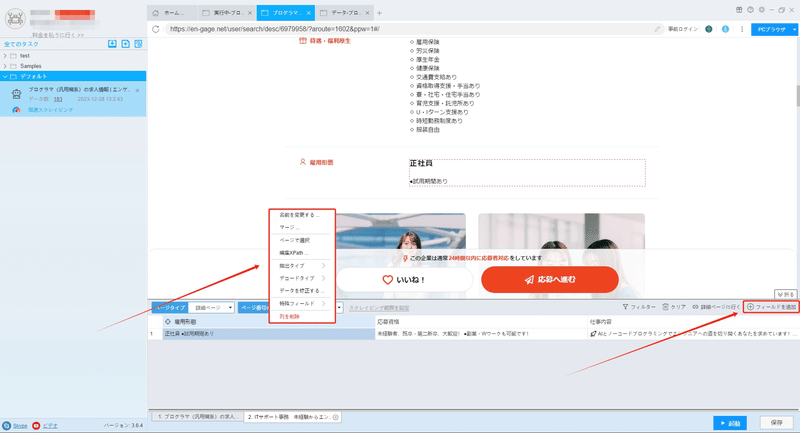The image size is (800, 433).
Task: Click the reload icon left of the URL
Action: [156, 29]
